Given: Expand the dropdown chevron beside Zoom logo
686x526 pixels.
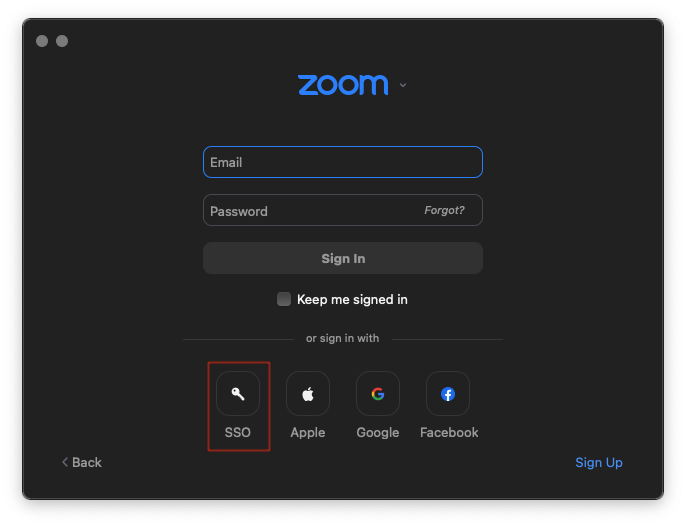Looking at the screenshot, I should point(403,85).
